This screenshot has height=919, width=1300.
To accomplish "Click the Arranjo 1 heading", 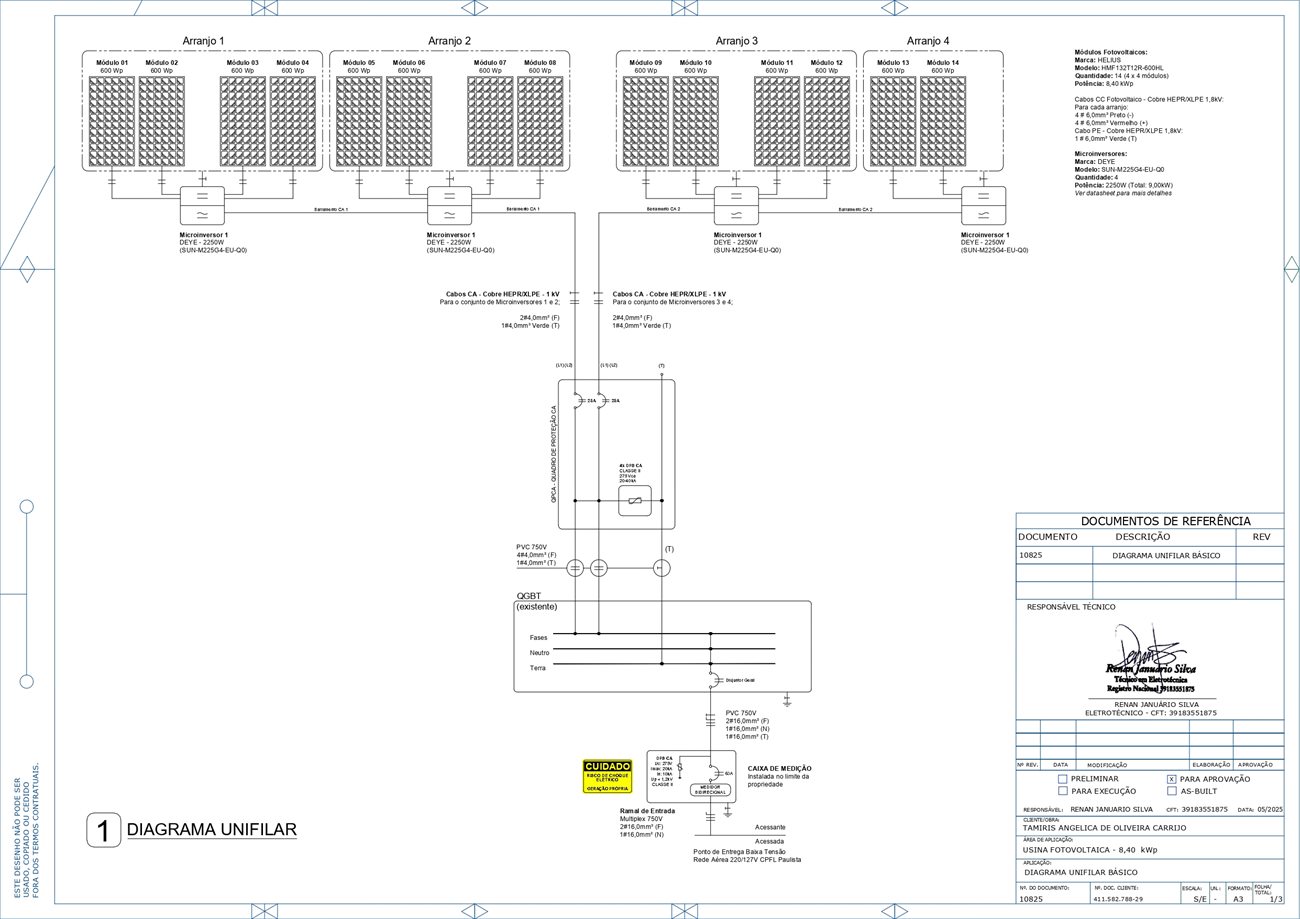I will coord(203,41).
